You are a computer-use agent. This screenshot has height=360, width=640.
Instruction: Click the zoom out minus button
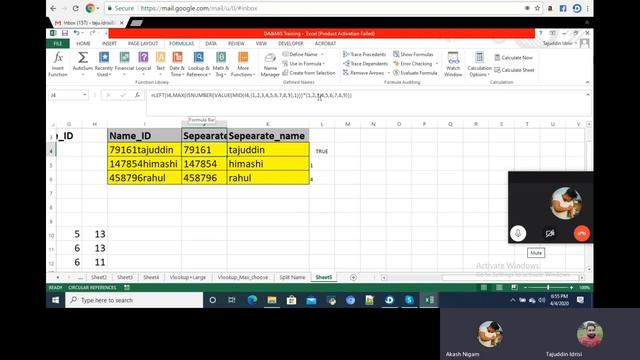525,288
